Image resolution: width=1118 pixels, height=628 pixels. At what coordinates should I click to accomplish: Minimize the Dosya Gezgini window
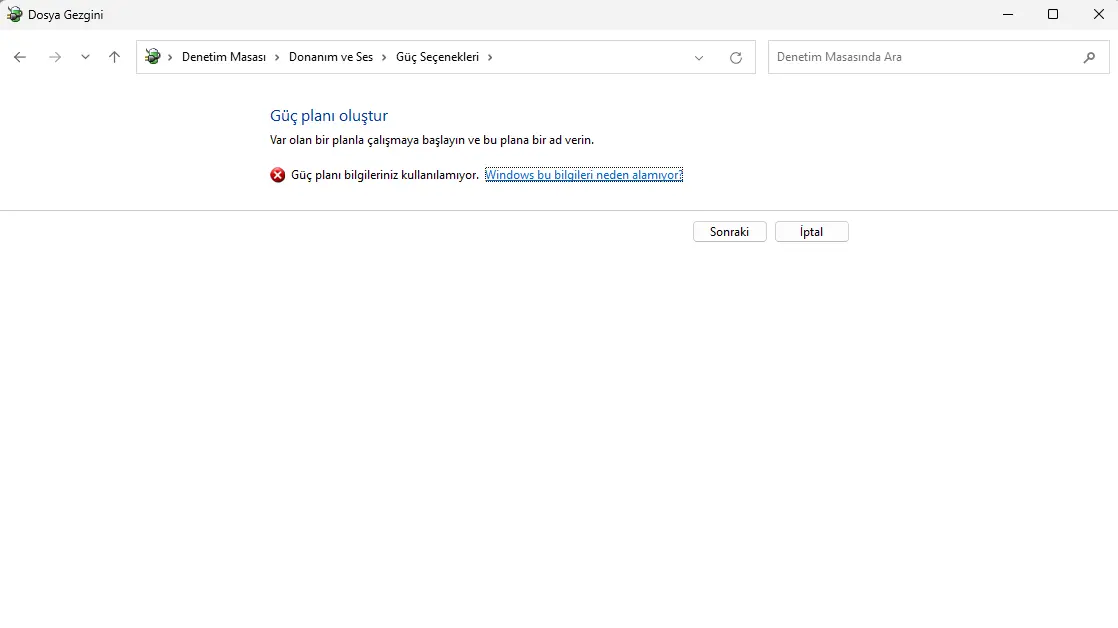pyautogui.click(x=1007, y=14)
